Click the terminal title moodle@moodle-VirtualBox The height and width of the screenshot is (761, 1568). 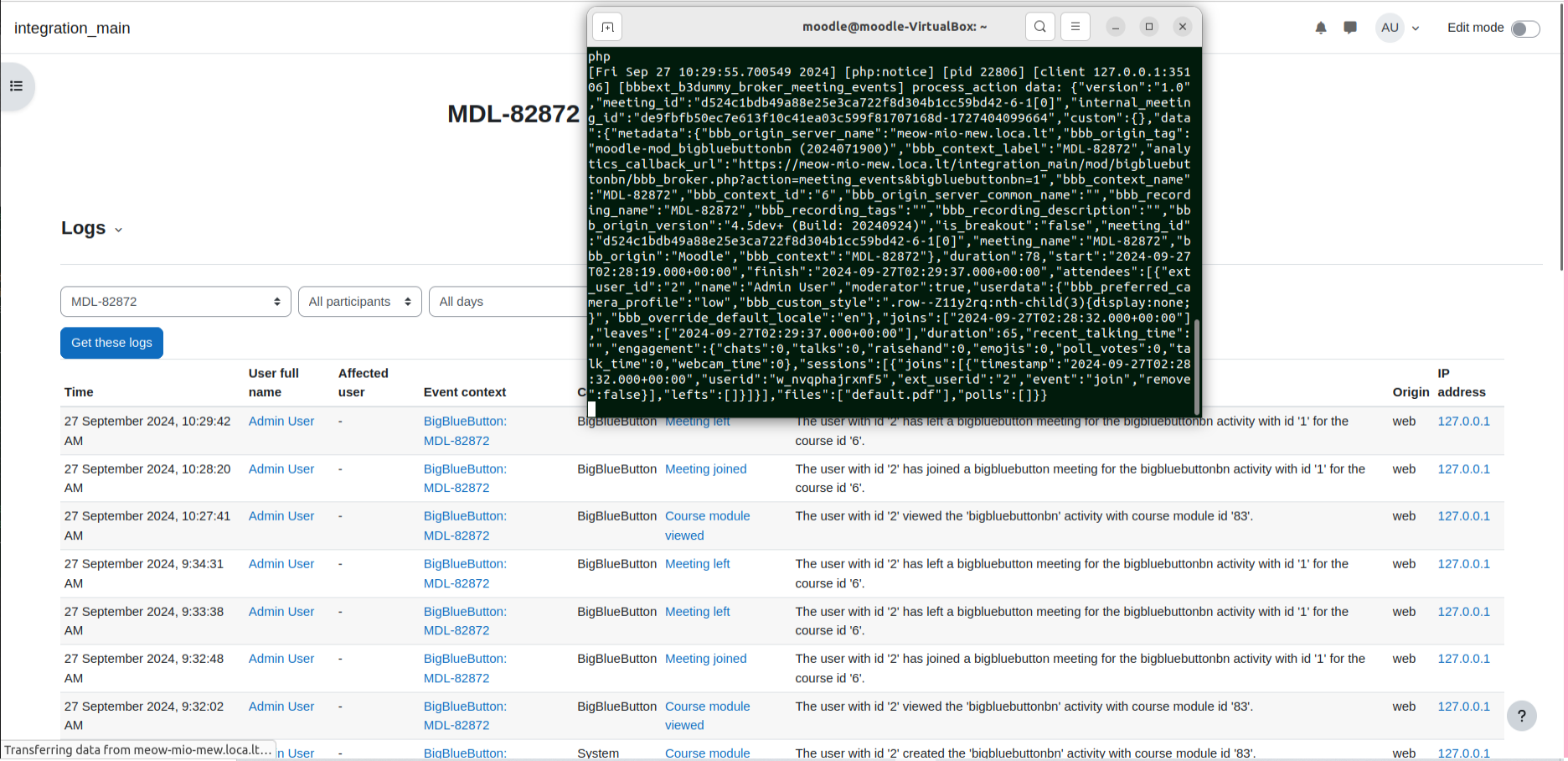(895, 27)
